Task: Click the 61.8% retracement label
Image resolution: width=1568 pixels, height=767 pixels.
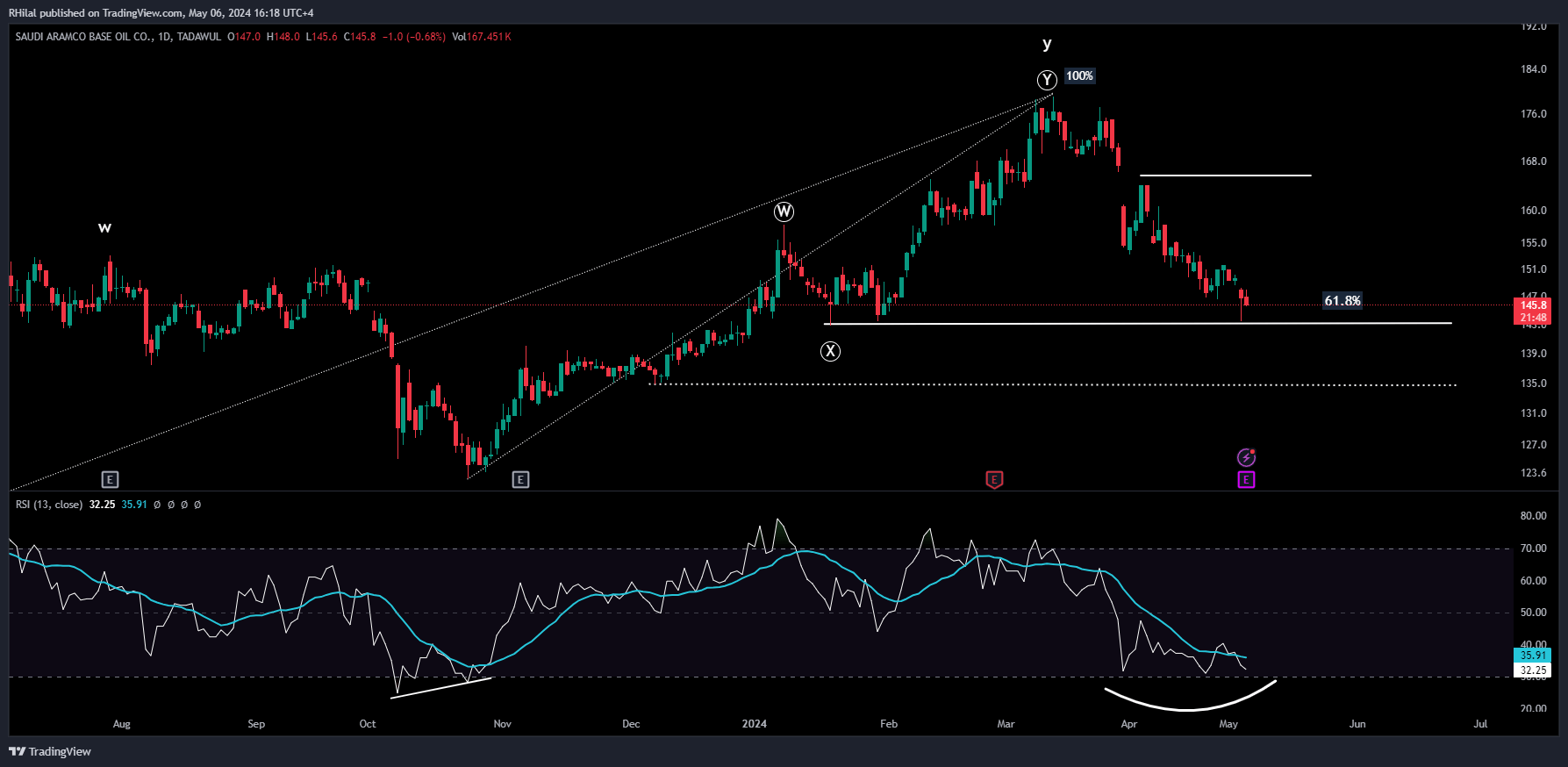Action: 1342,301
